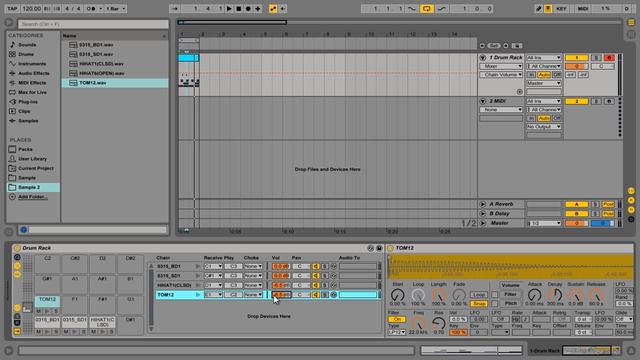
Task: Start playback with the Play button
Action: pyautogui.click(x=229, y=9)
